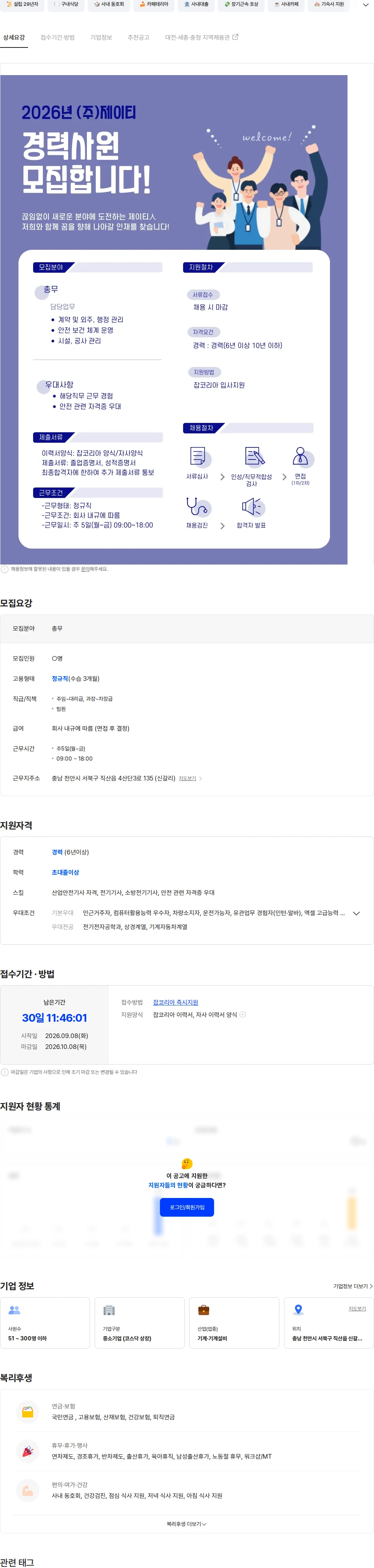The image size is (374, 1568).
Task: Click info icon beside 마감일 notice
Action: (x=5, y=1072)
